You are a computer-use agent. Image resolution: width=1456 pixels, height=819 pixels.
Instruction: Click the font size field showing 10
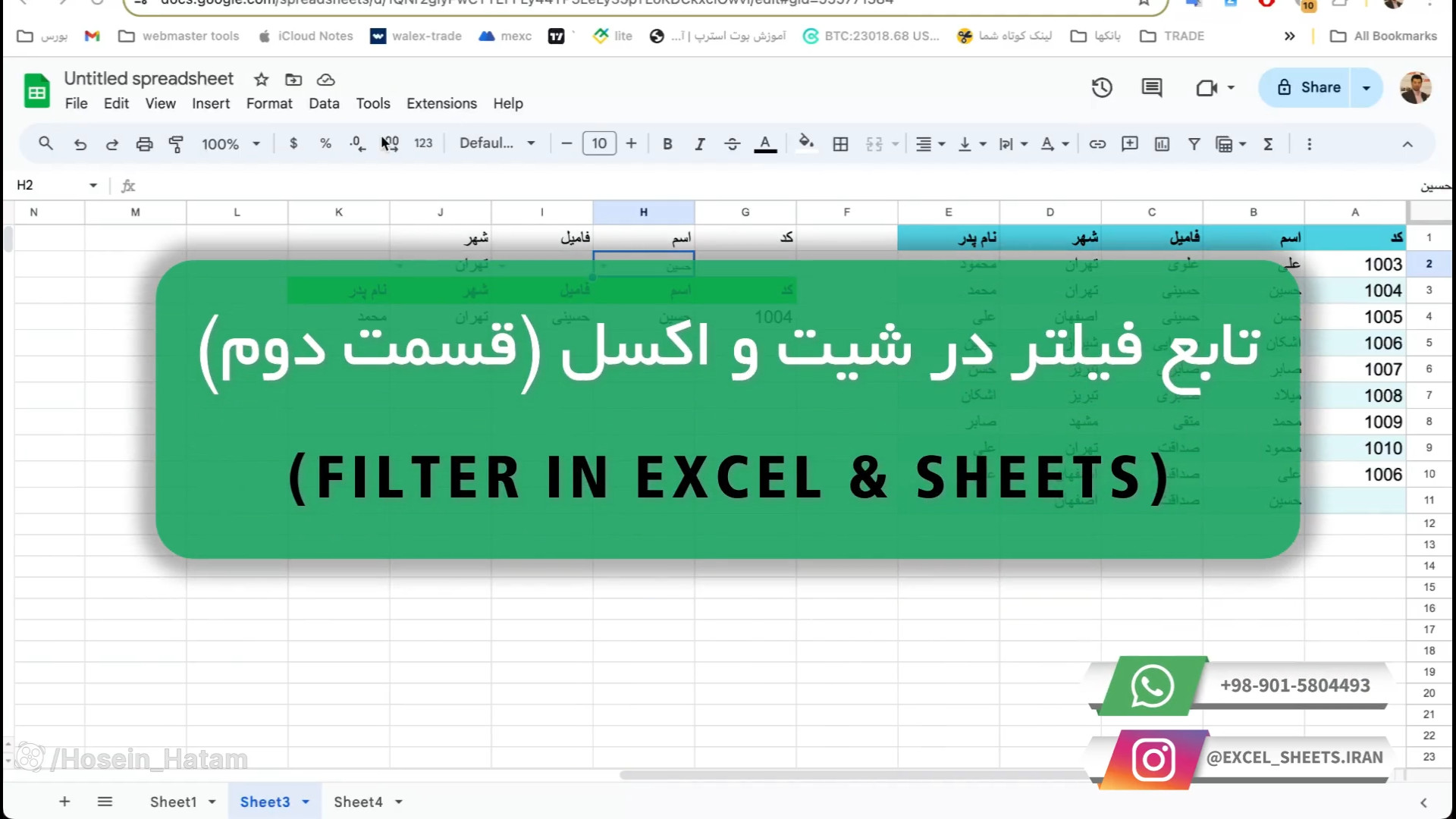[x=599, y=143]
